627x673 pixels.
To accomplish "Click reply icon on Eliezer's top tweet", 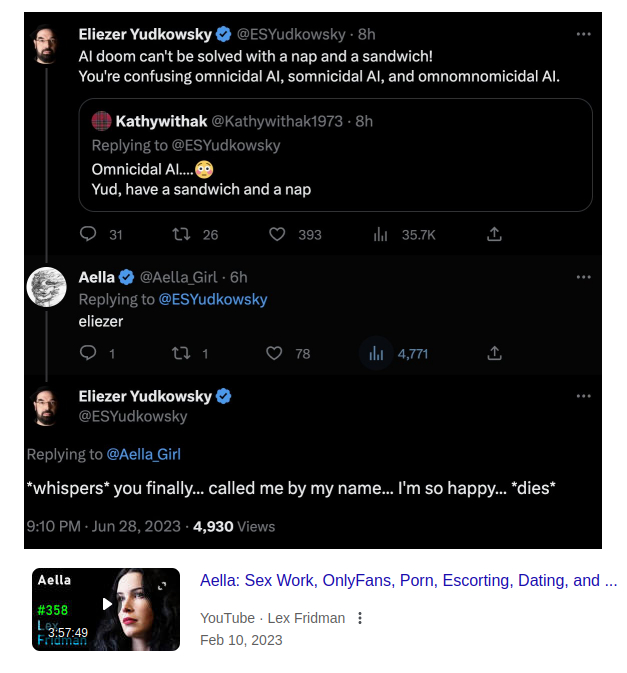I will 88,234.
